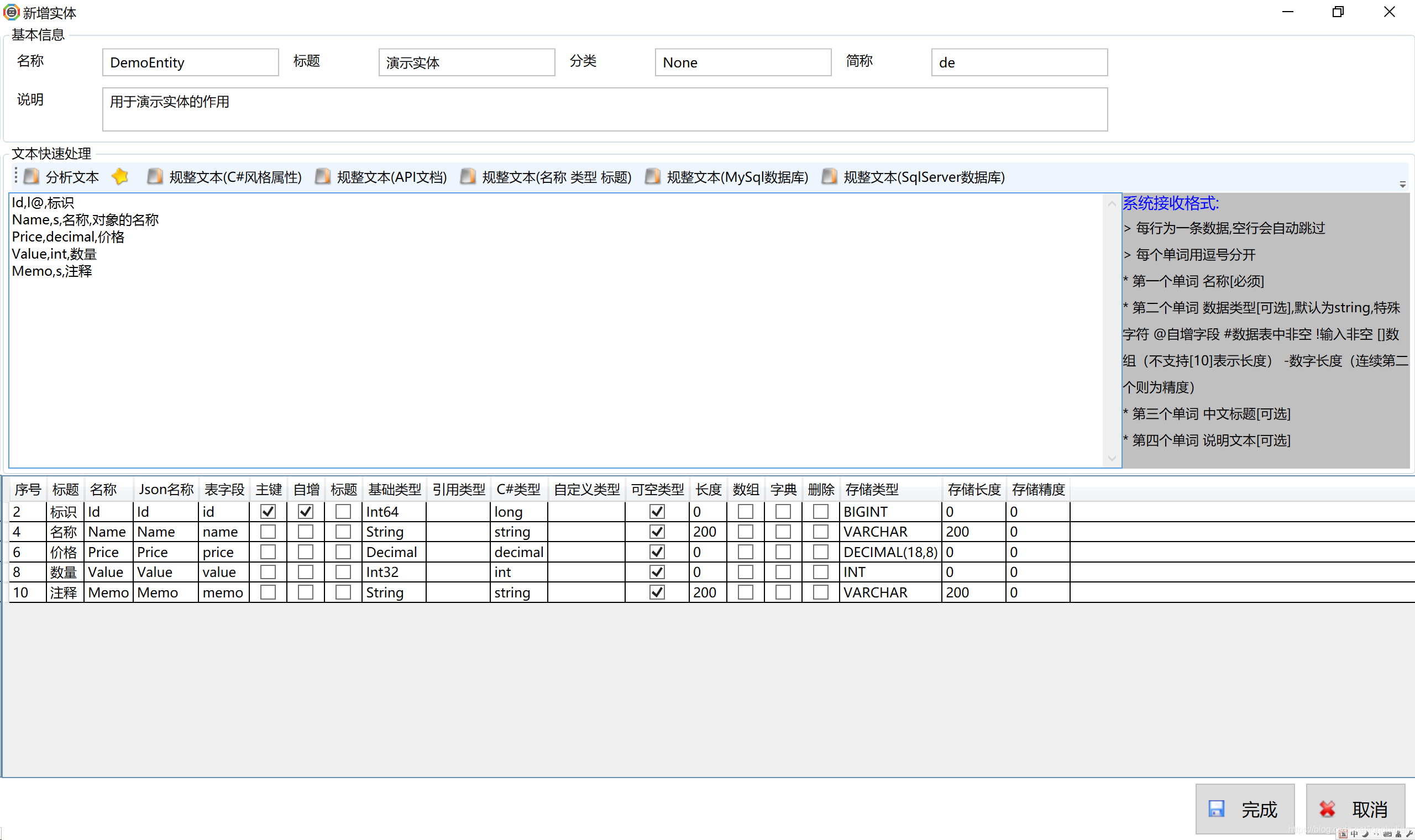Click the Int32 base type cell
Screen dimensions: 1415x840
[394, 573]
